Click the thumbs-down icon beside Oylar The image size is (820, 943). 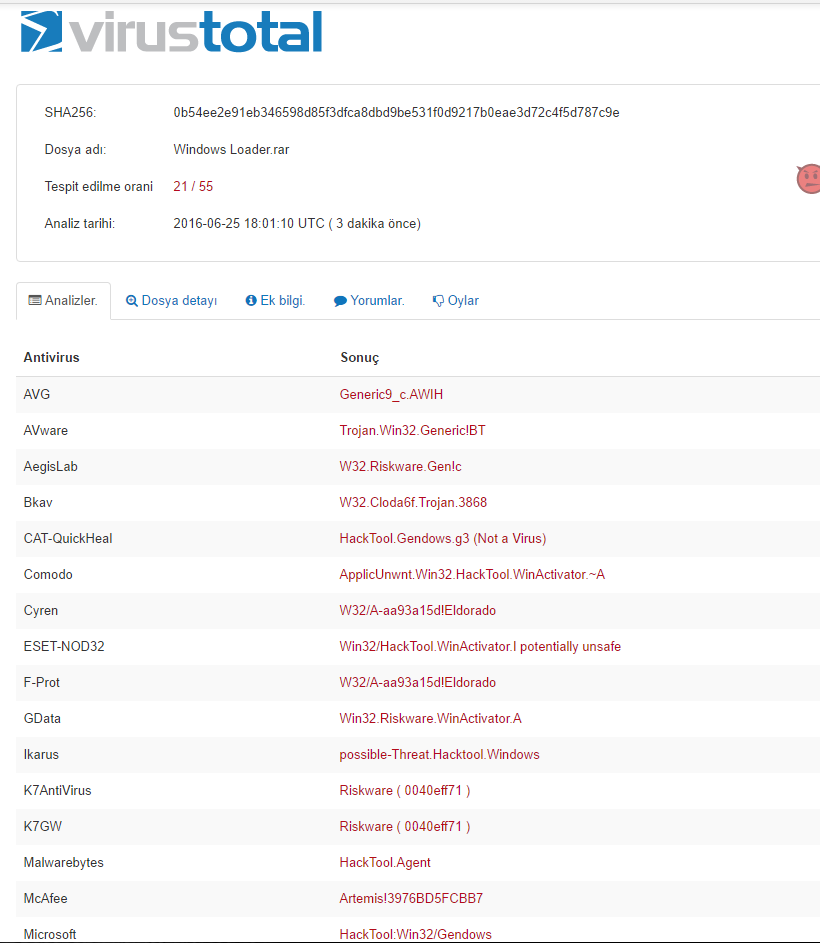(x=438, y=301)
